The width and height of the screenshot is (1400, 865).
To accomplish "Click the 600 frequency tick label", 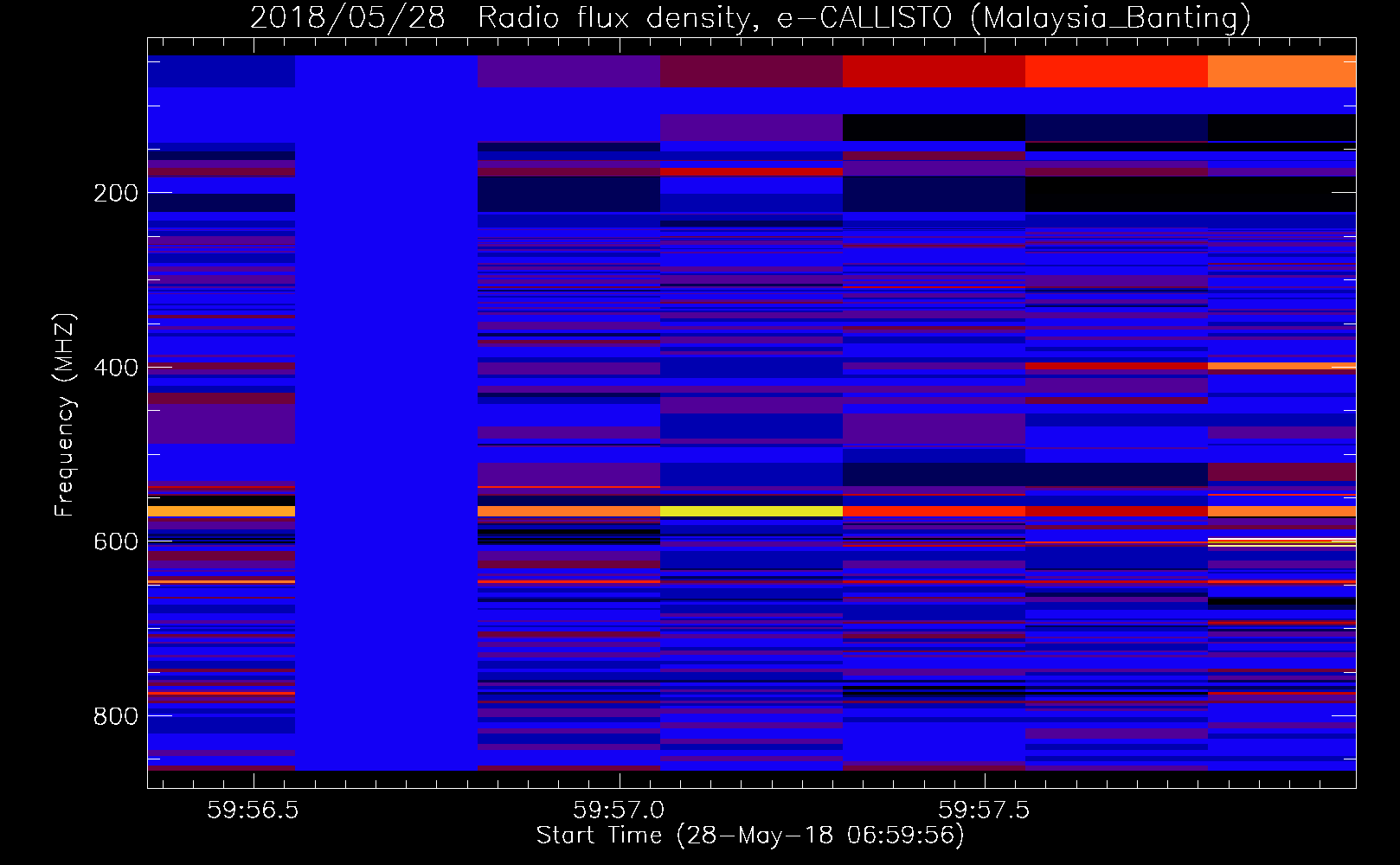I will point(116,541).
